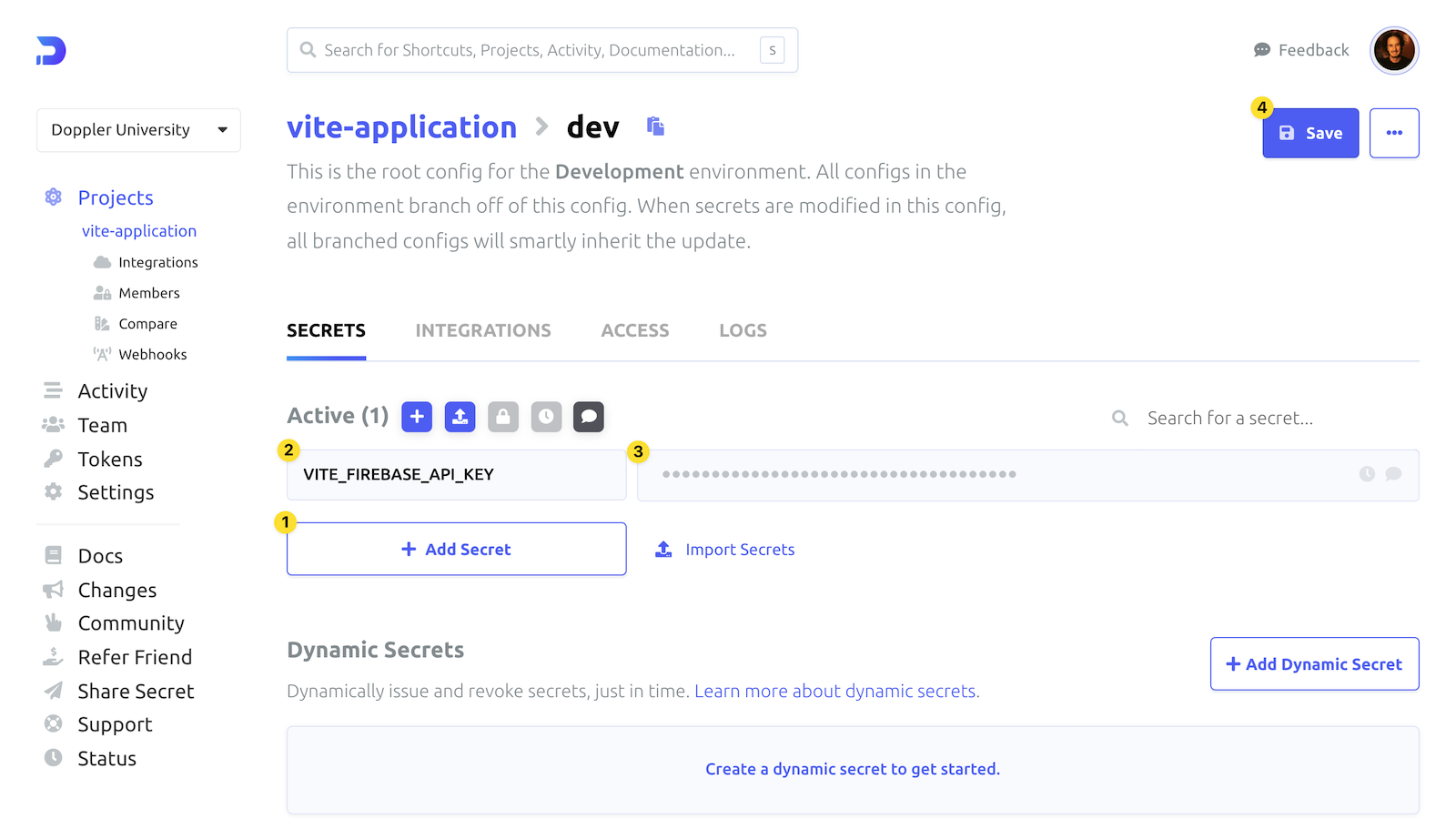Switch to the INTEGRATIONS tab
The width and height of the screenshot is (1456, 819).
[x=483, y=330]
